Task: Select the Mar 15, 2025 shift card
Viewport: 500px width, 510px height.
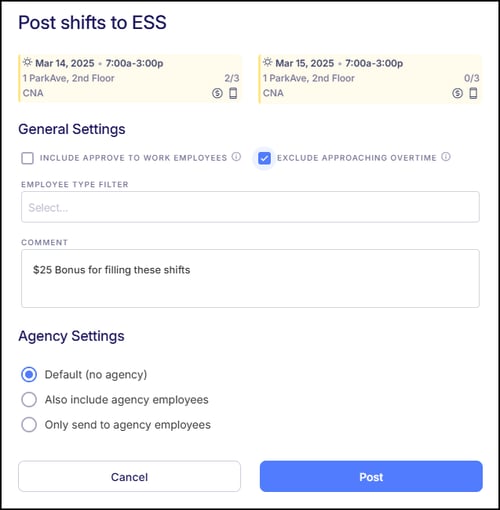Action: (370, 79)
